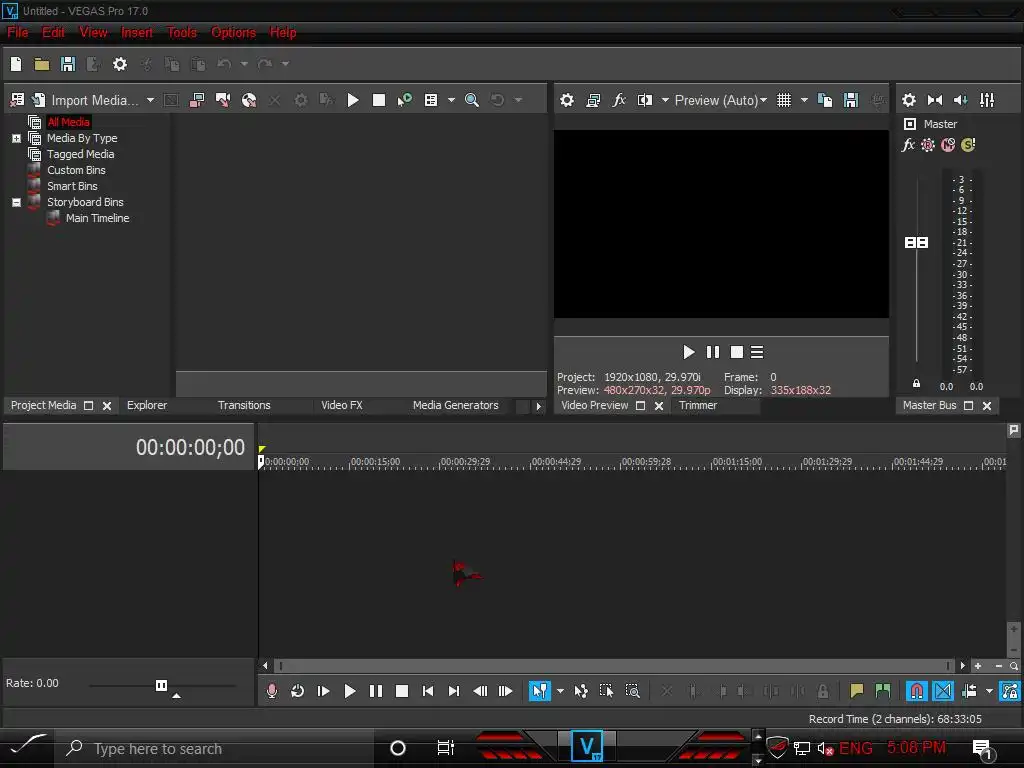Open preview transport menu icon
The image size is (1024, 768).
tap(758, 353)
